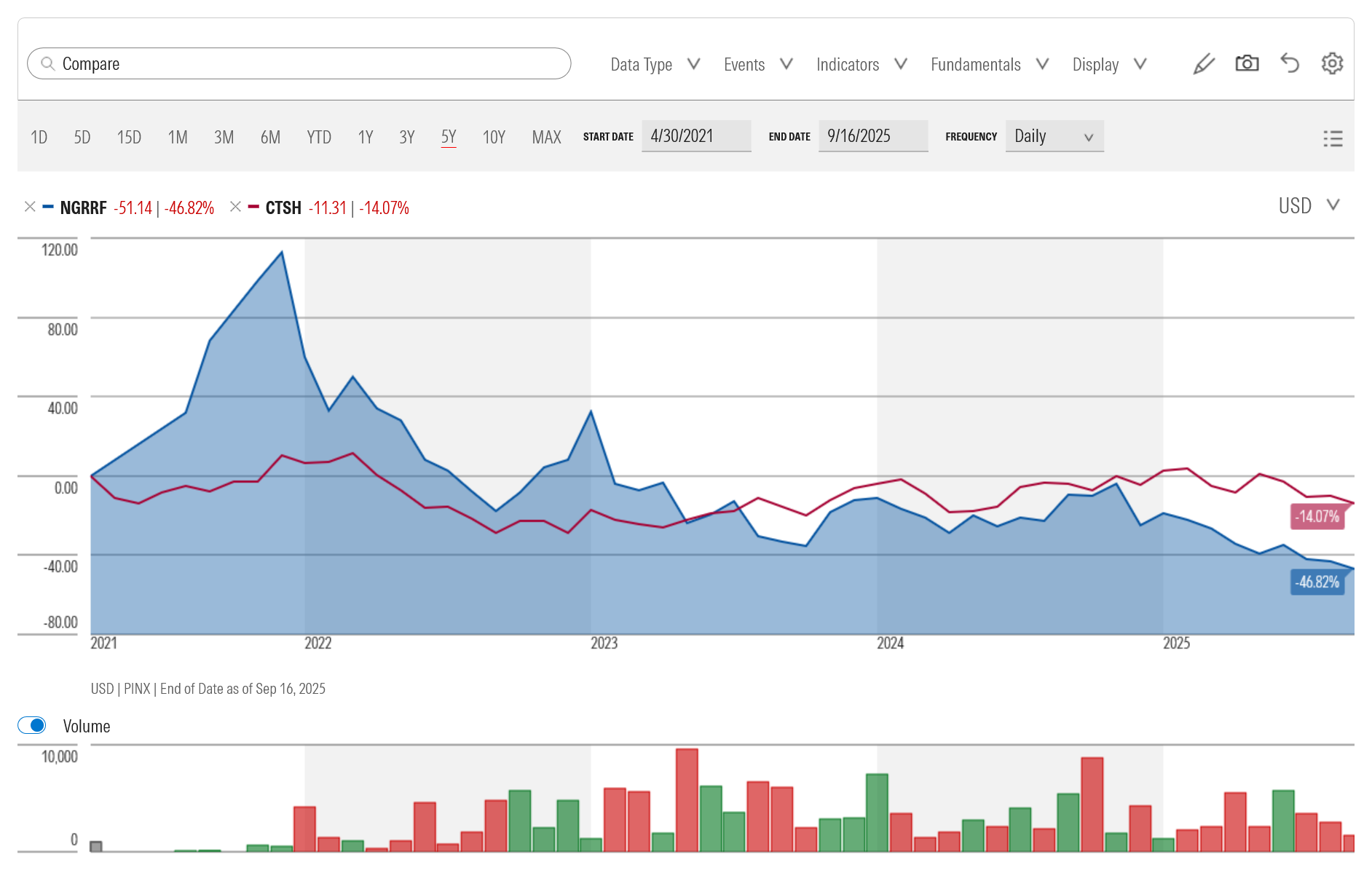Toggle the Volume switch off

coord(32,725)
